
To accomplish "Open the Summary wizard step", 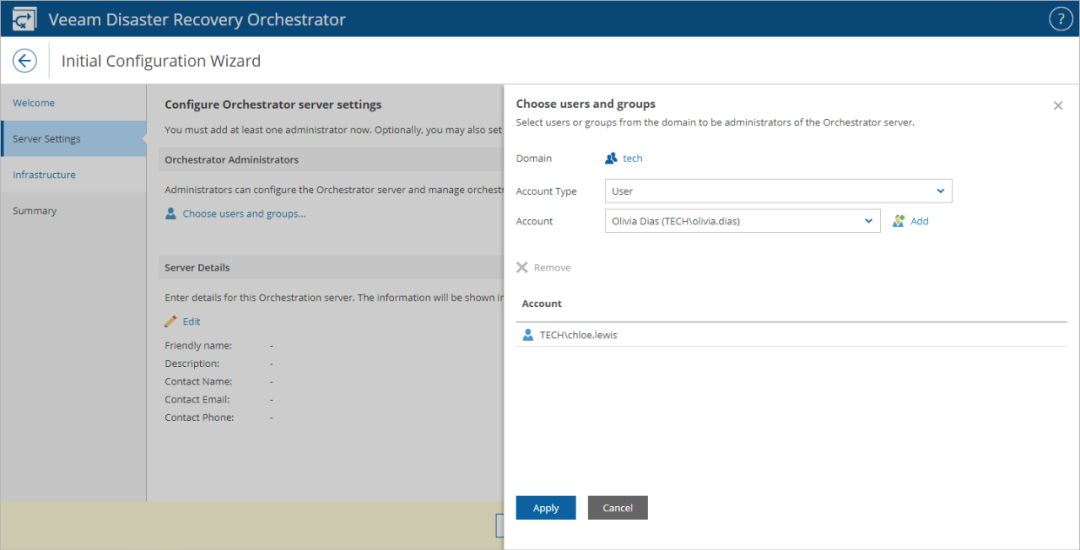I will click(34, 211).
